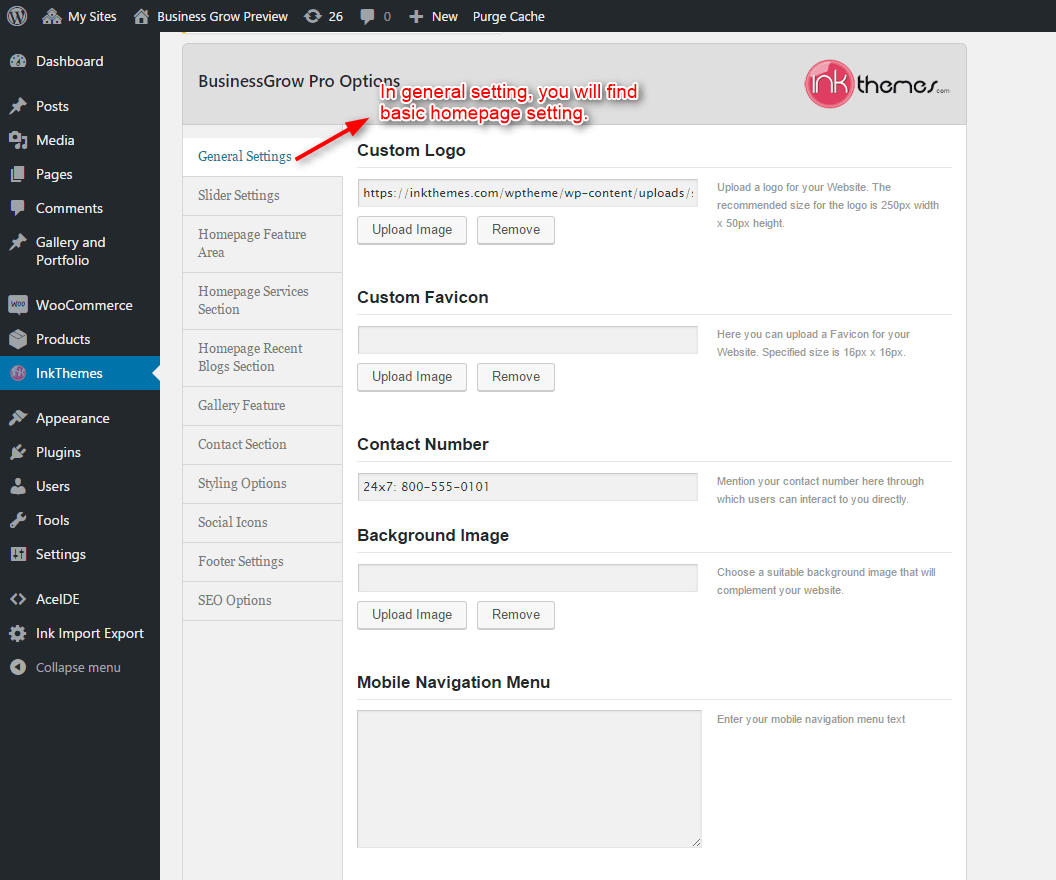
Task: Click the WordPress logo icon in the admin bar
Action: coord(18,16)
